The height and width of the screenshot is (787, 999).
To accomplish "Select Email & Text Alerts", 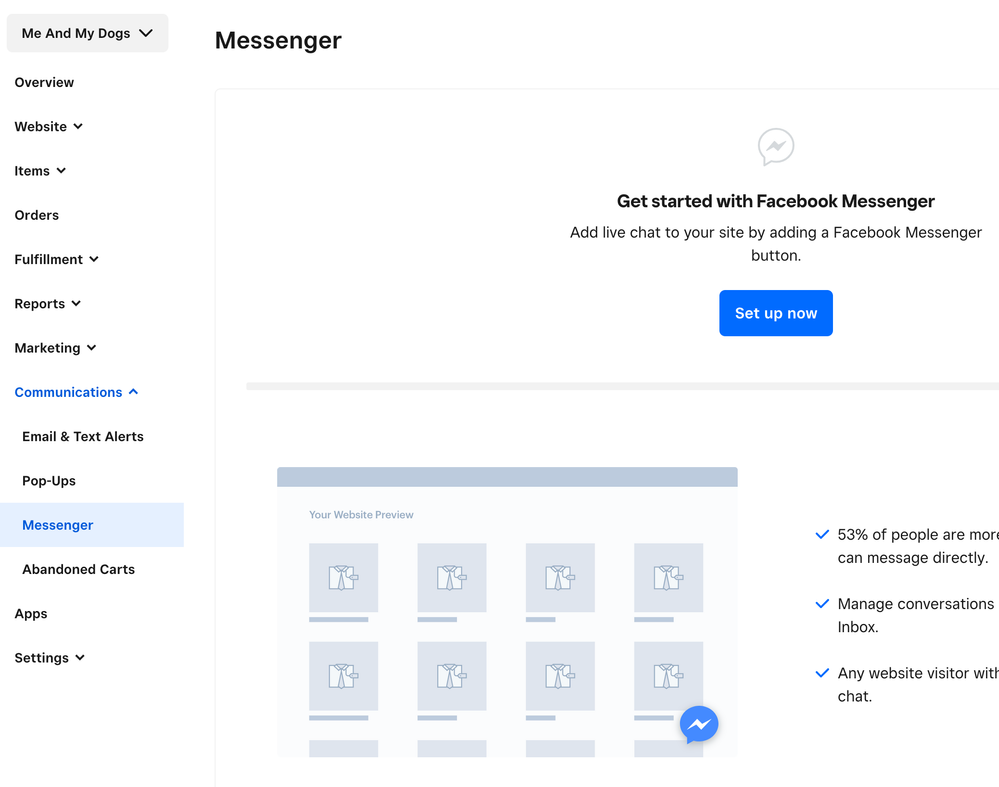I will 83,436.
